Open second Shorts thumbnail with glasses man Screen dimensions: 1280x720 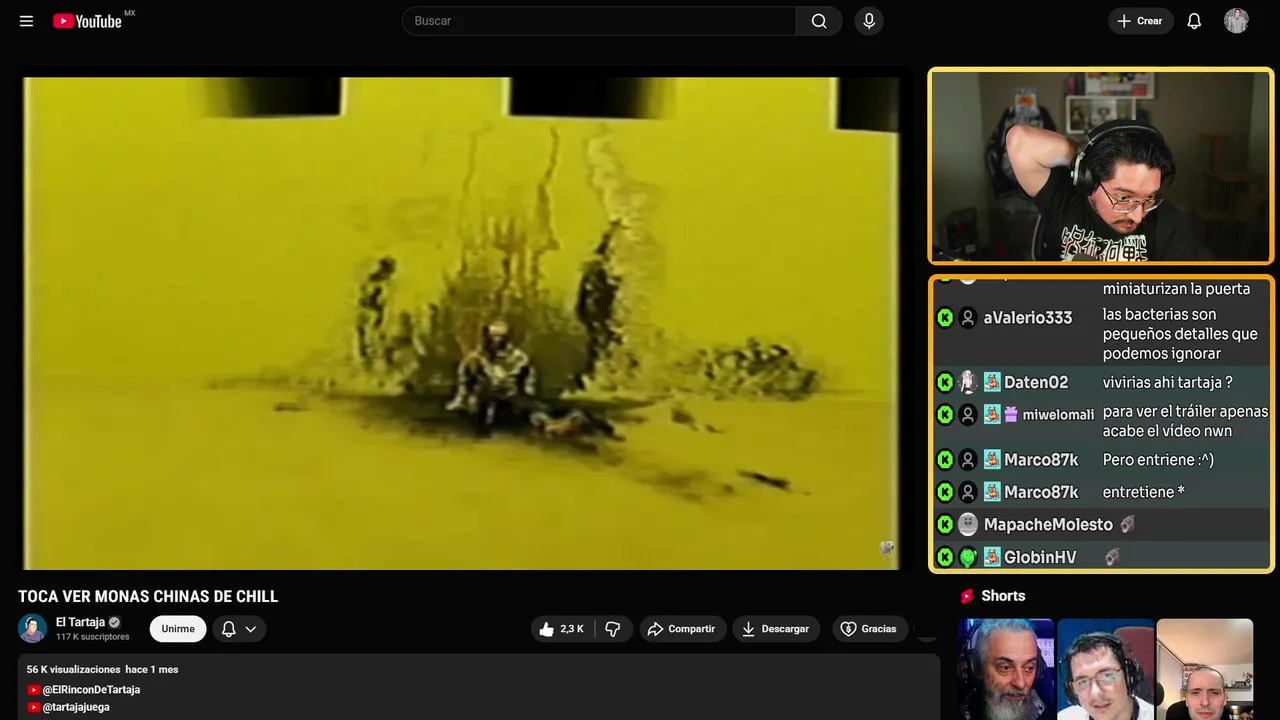(1105, 669)
